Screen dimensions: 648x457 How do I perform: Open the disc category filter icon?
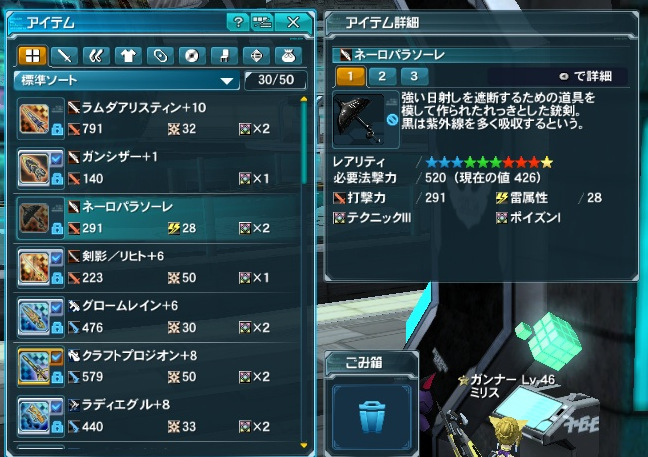tap(192, 56)
